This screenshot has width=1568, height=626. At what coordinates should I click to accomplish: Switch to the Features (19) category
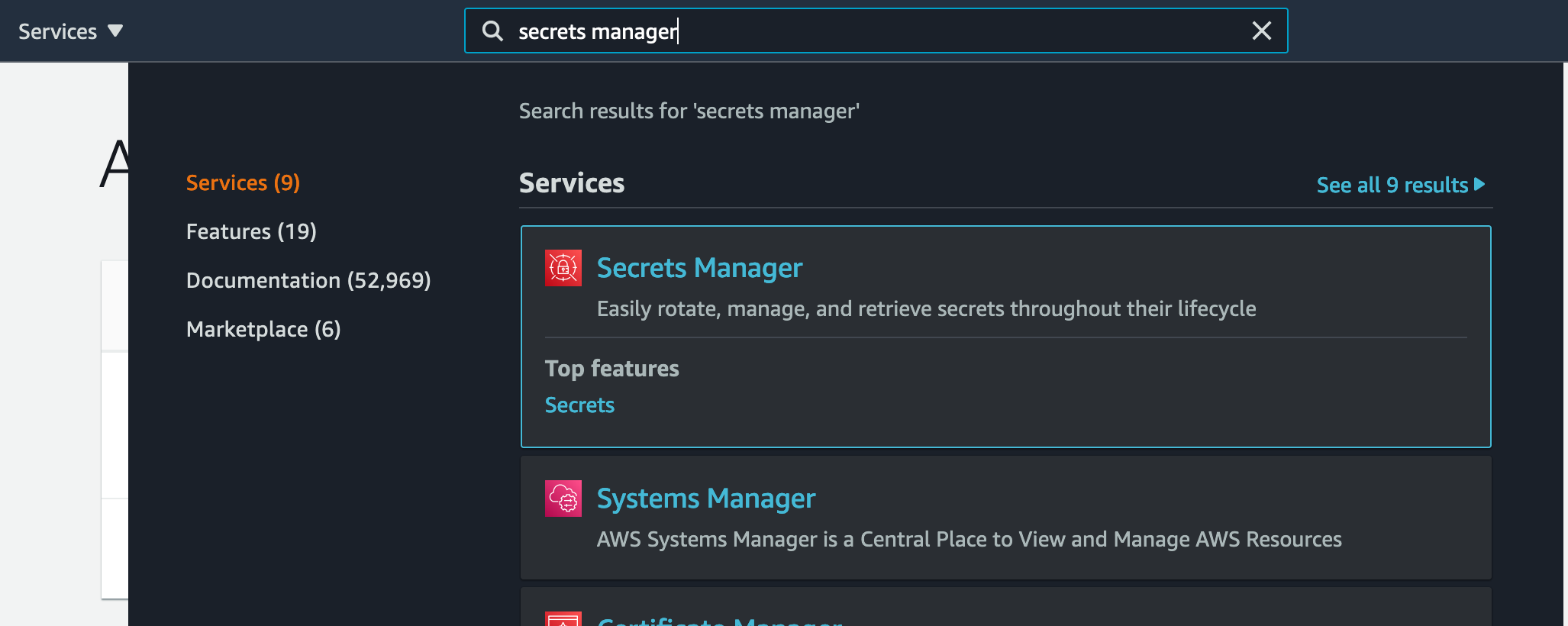pyautogui.click(x=251, y=232)
